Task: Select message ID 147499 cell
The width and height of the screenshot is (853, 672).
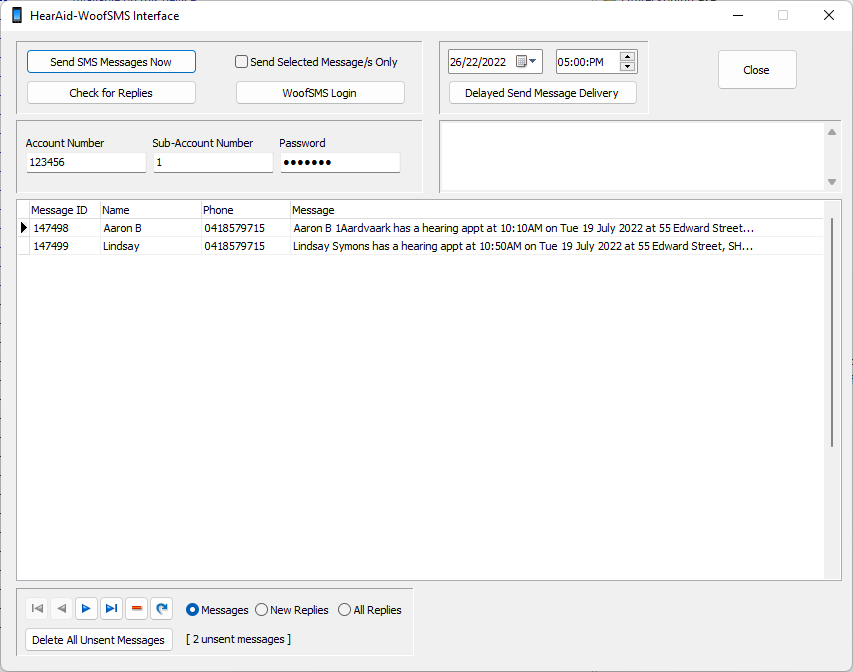Action: tap(65, 246)
